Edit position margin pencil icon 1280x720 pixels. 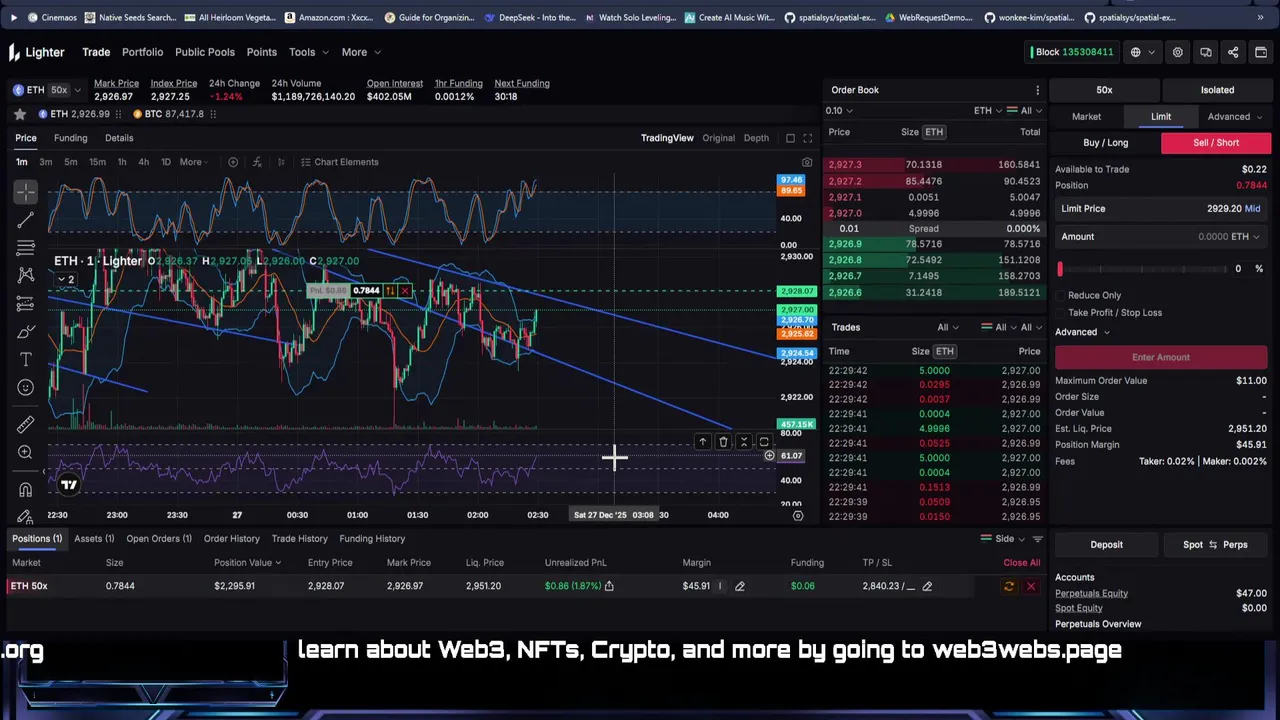point(740,586)
